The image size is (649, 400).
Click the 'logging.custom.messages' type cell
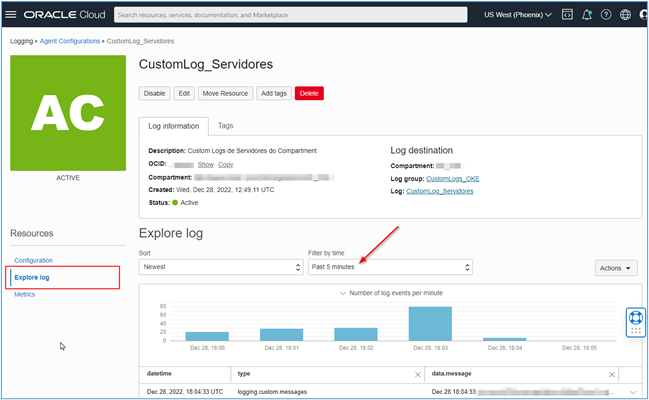point(272,392)
